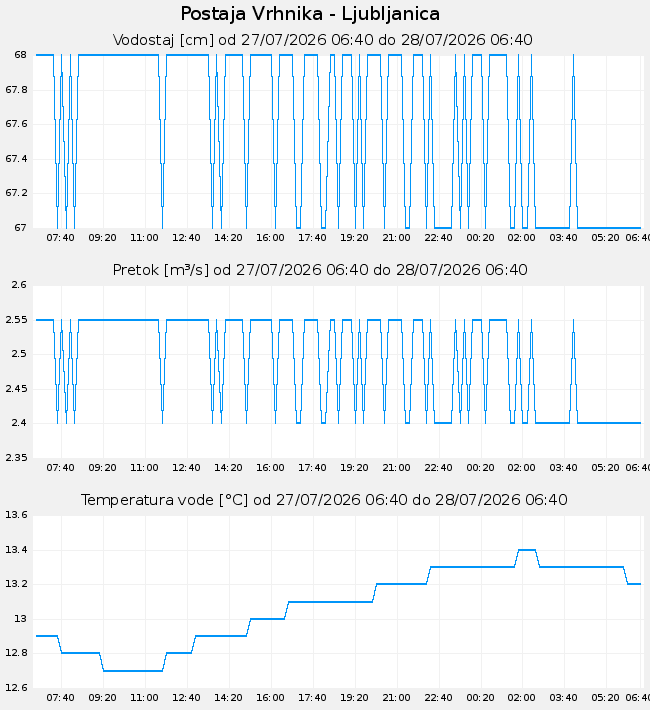Click the 67.4 y-axis label in Vodostaj chart
650x710 pixels.
coord(16,158)
